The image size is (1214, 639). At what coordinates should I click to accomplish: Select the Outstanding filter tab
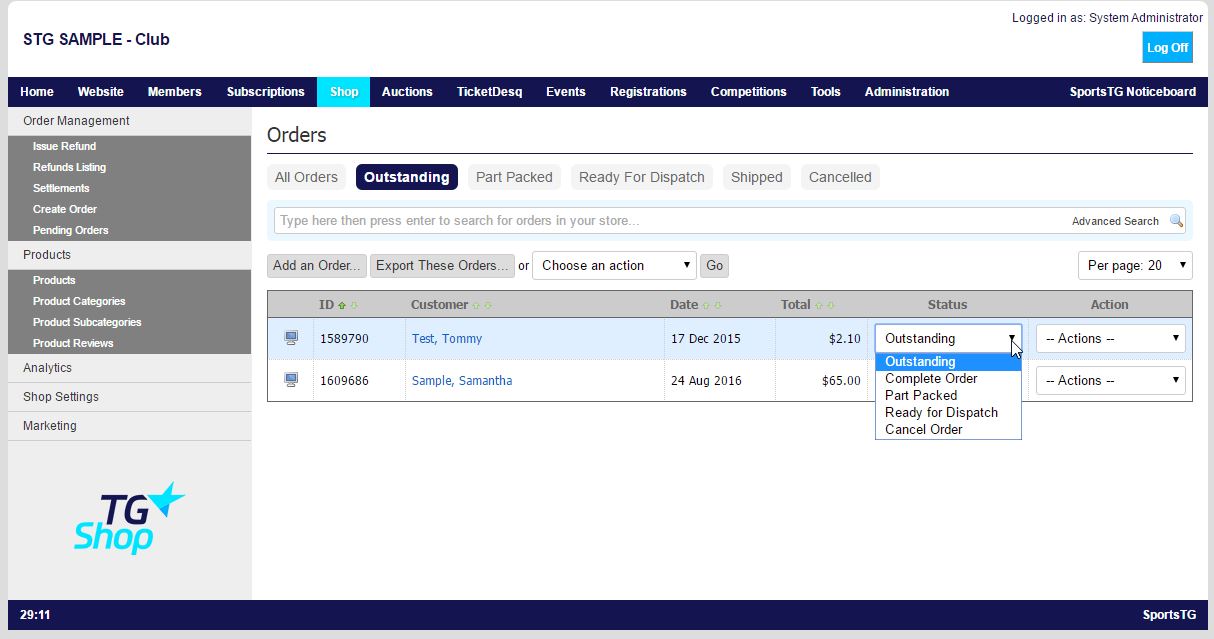(407, 177)
